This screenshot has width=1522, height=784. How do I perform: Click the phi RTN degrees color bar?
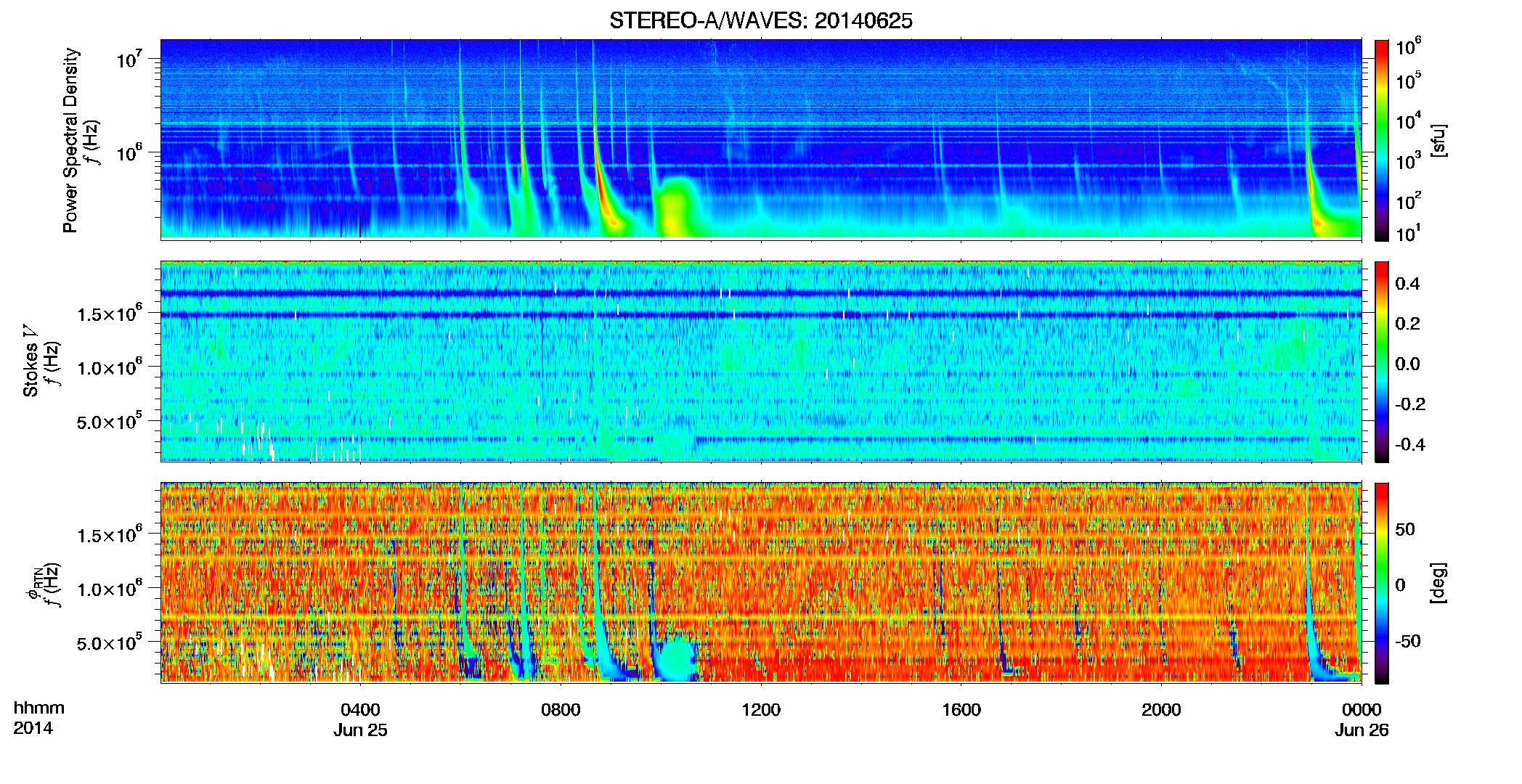tap(1382, 583)
